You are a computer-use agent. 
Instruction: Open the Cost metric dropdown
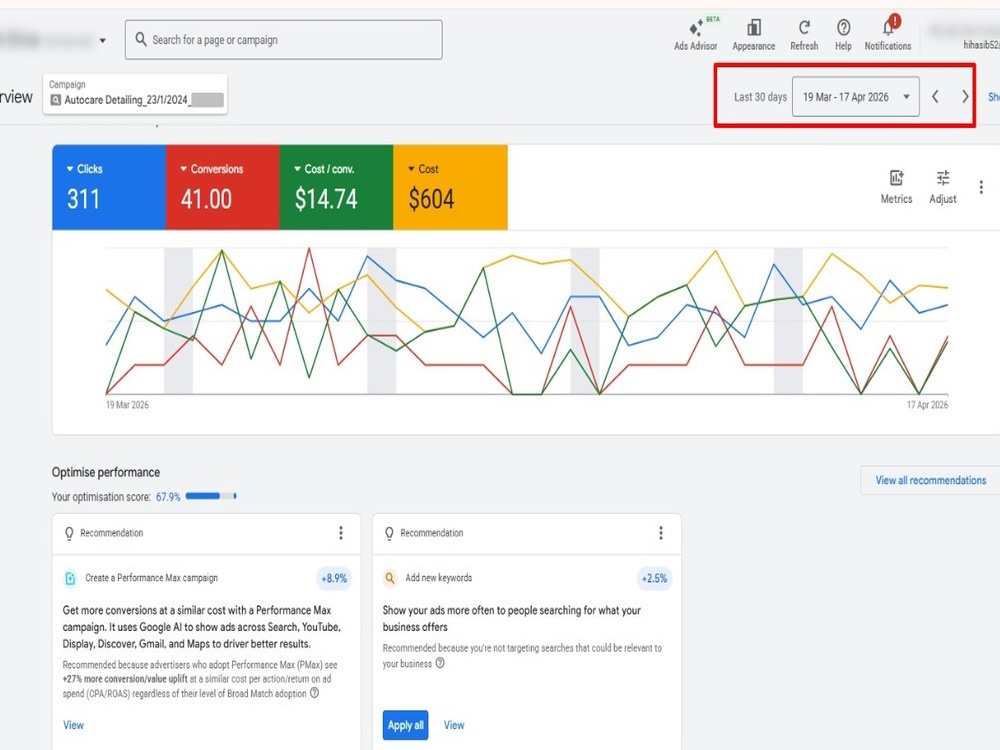click(423, 169)
